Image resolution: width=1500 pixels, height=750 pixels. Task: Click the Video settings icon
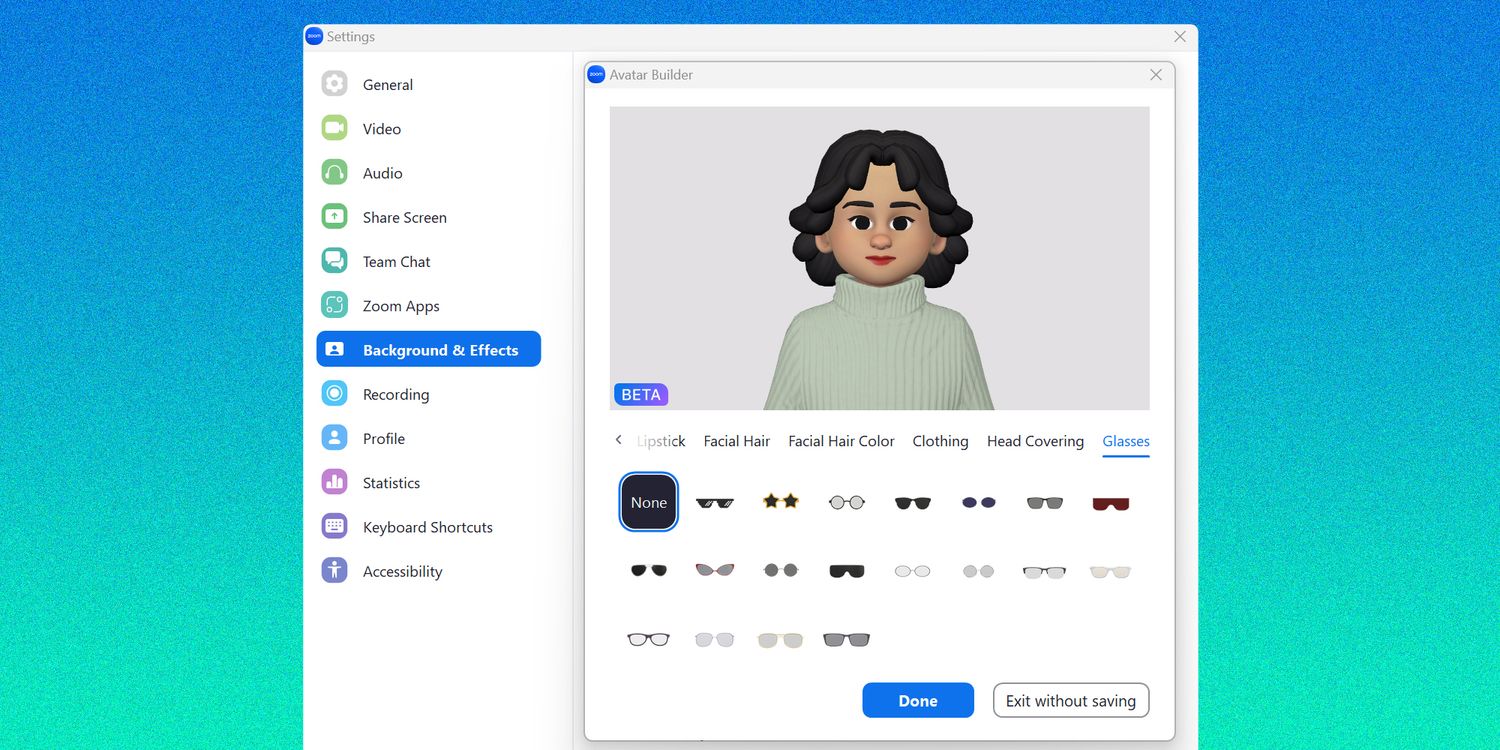[x=334, y=128]
